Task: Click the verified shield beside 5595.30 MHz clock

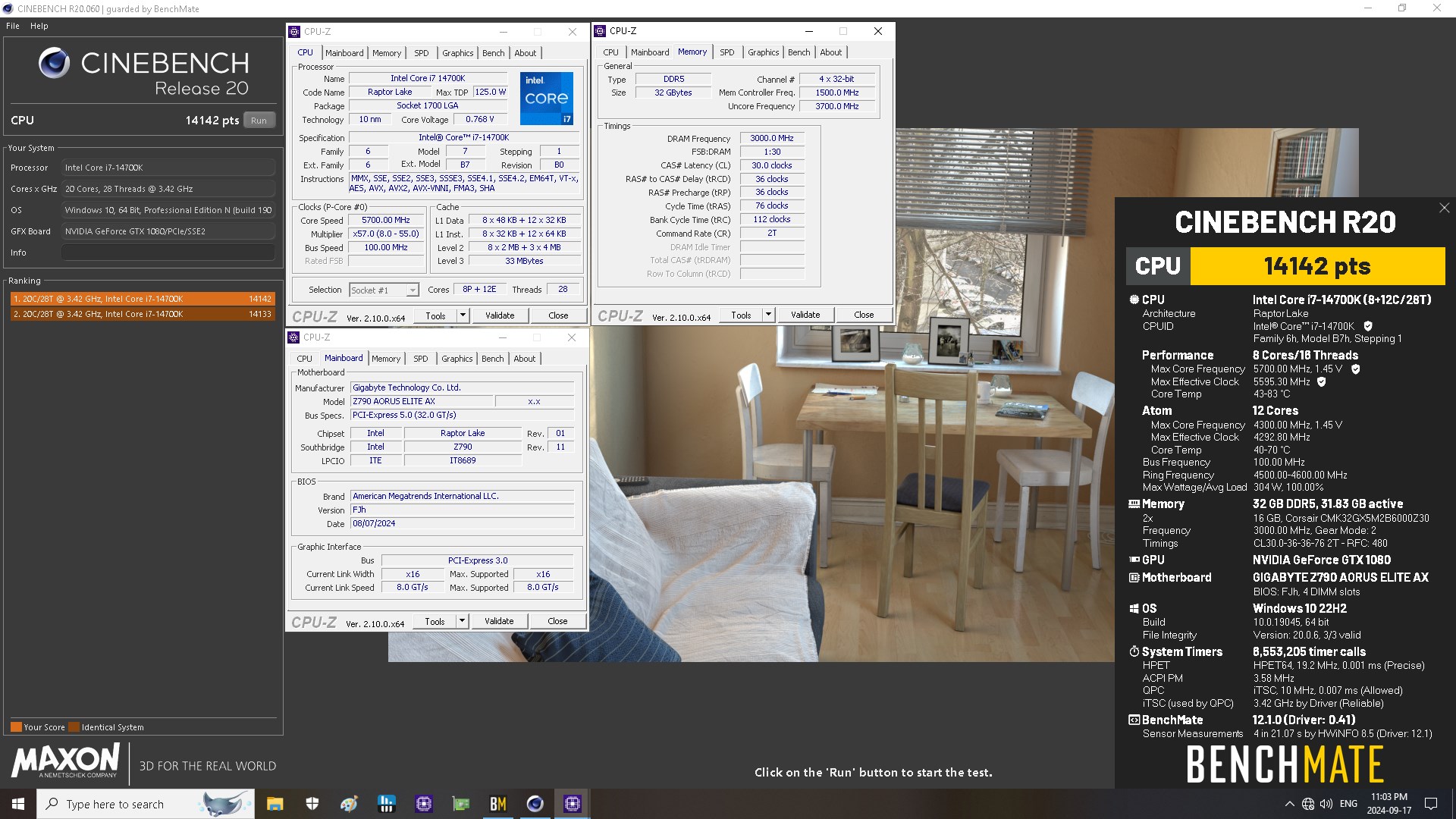Action: point(1322,381)
